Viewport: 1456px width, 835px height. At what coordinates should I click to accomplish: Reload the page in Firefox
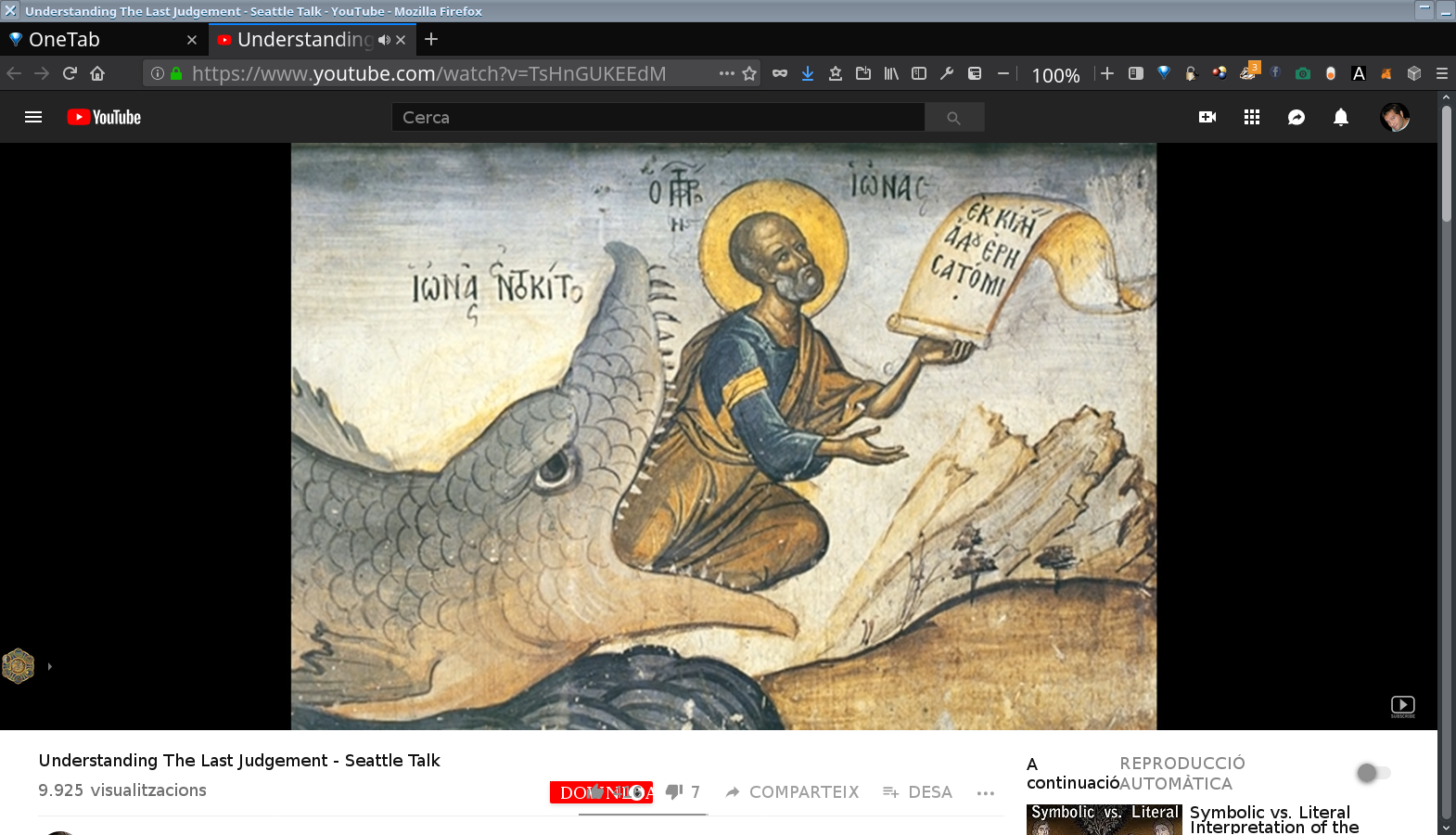(70, 73)
